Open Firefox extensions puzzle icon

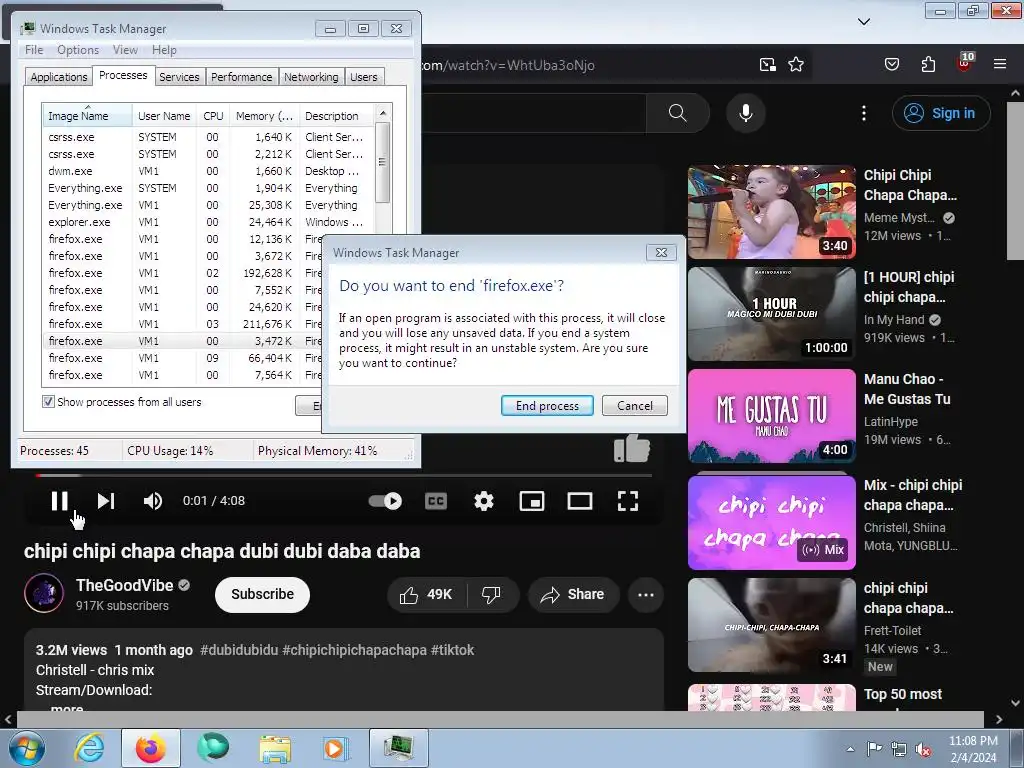(x=928, y=64)
